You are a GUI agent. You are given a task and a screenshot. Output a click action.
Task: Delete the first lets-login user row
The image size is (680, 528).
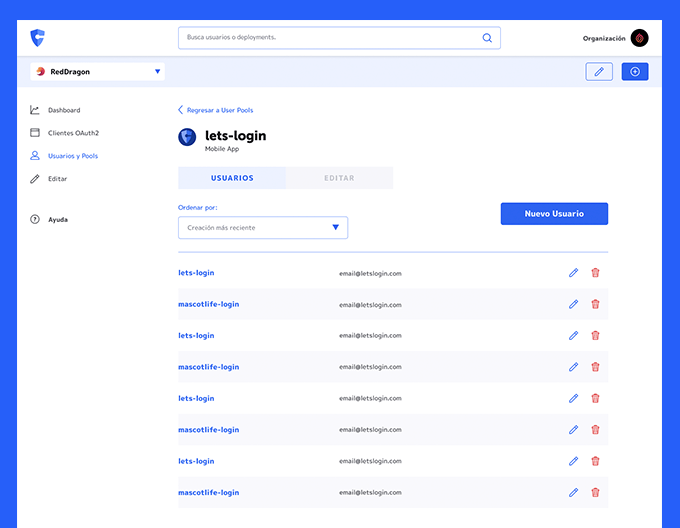coord(595,272)
